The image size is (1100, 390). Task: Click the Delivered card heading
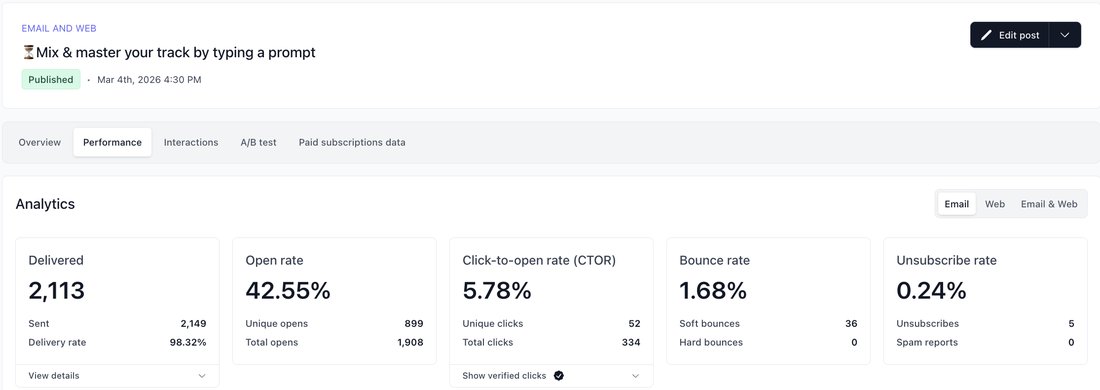[x=56, y=260]
